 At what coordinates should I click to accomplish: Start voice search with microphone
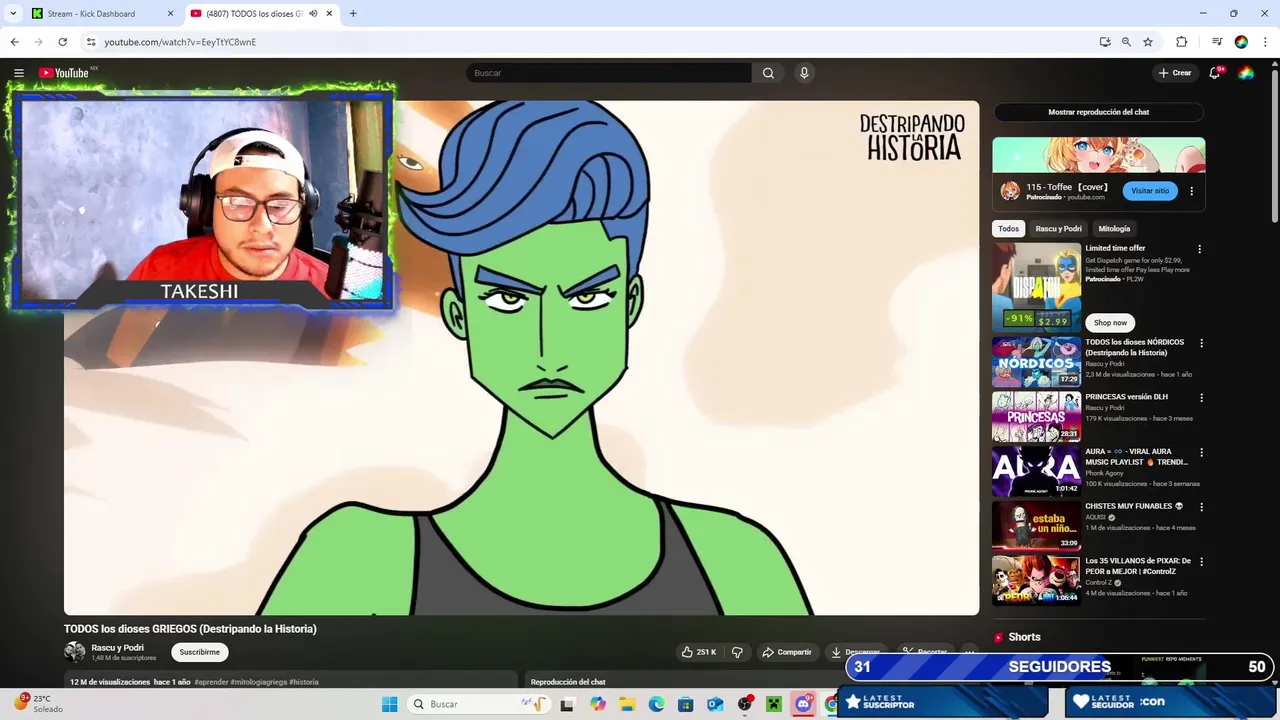pos(803,73)
